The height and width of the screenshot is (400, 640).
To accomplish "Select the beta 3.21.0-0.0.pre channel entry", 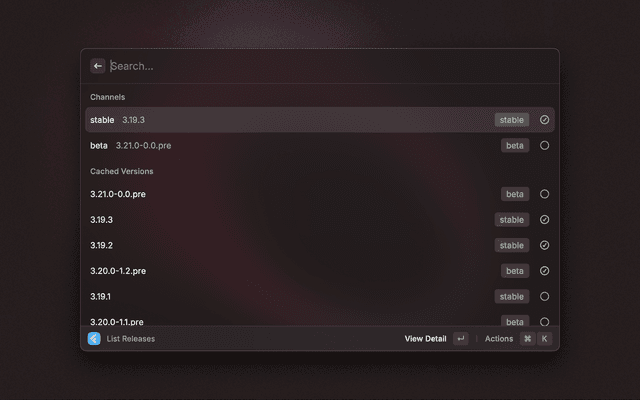I will pos(320,145).
